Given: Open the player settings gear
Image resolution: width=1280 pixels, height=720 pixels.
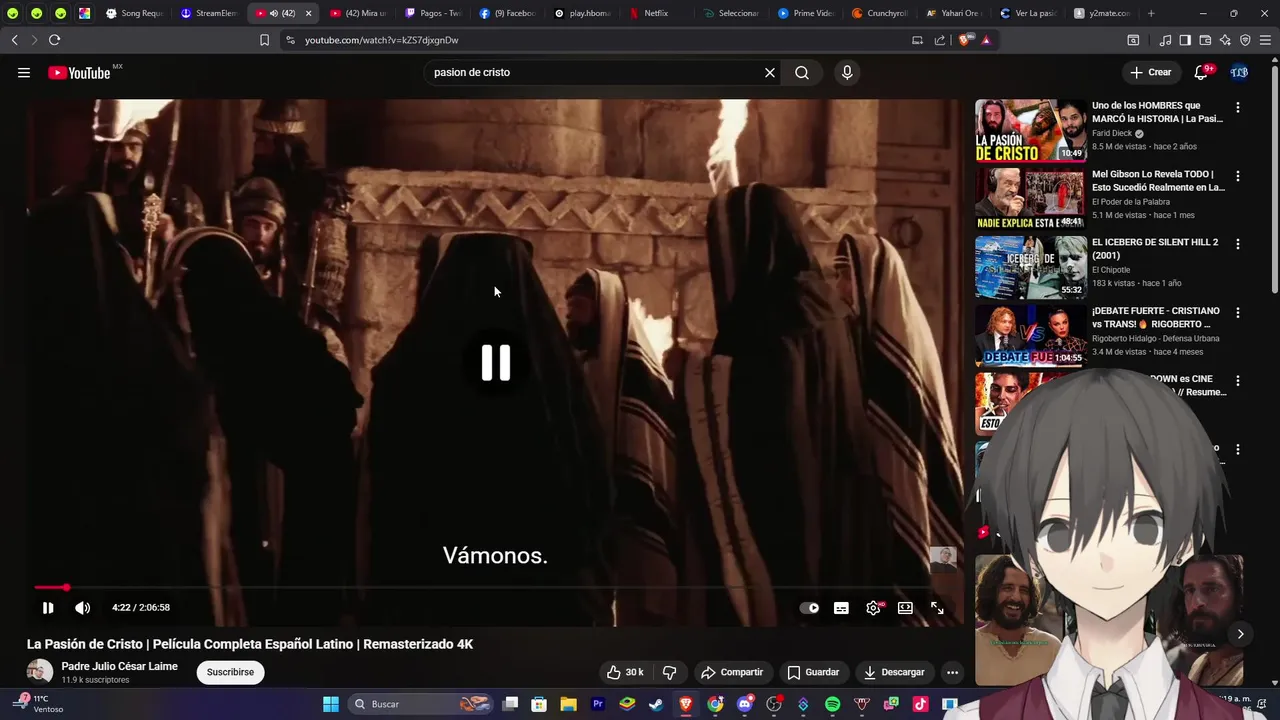Looking at the screenshot, I should point(874,607).
